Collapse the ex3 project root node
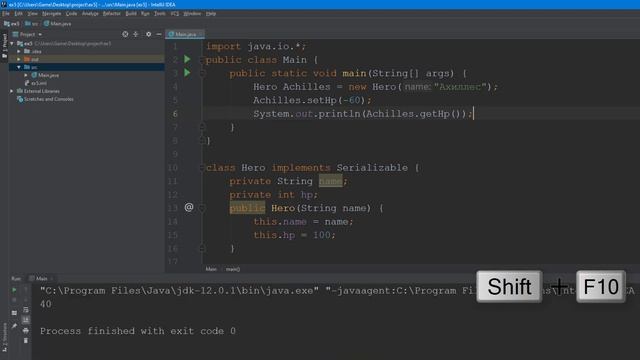Viewport: 640px width, 360px height. [12, 43]
